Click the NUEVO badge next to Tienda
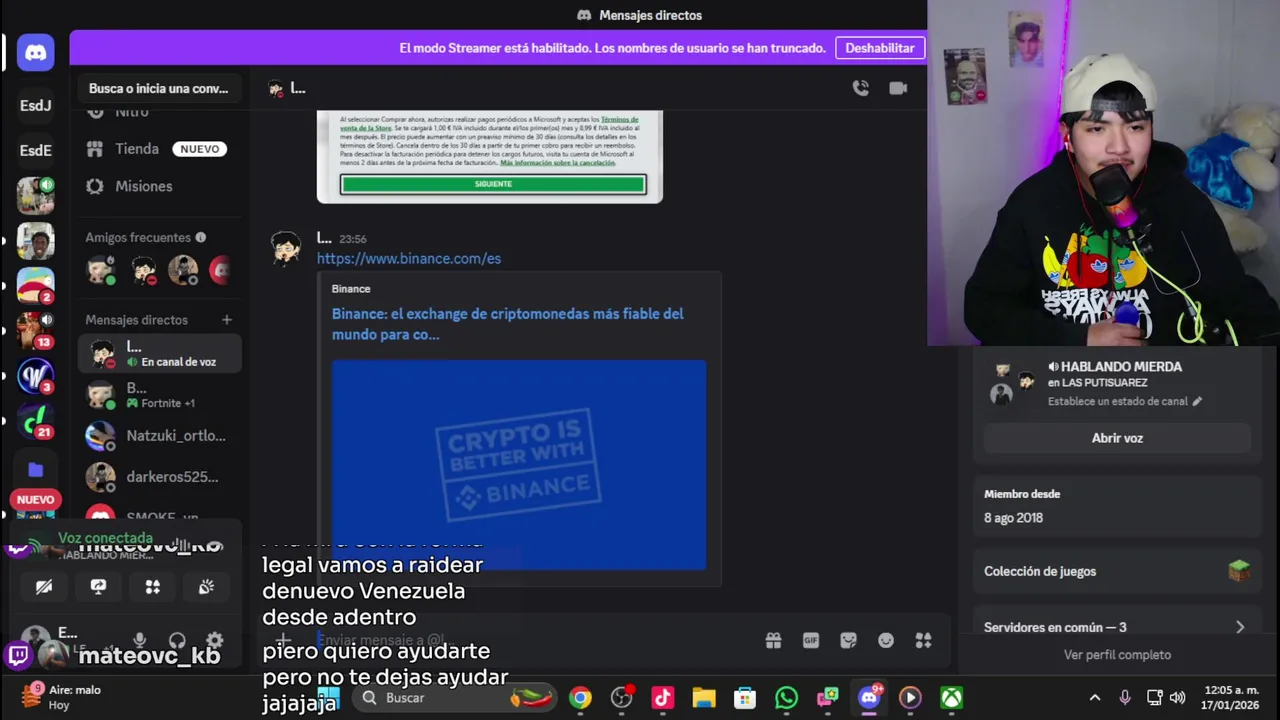The width and height of the screenshot is (1280, 720). click(x=199, y=149)
